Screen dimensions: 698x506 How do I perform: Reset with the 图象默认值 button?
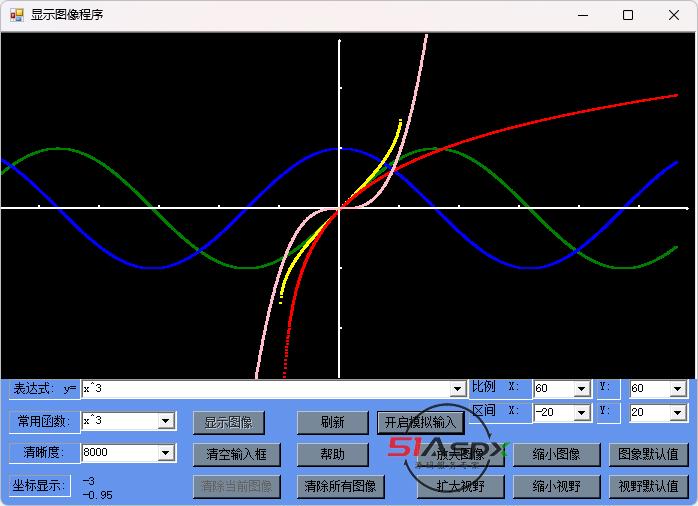tap(648, 455)
